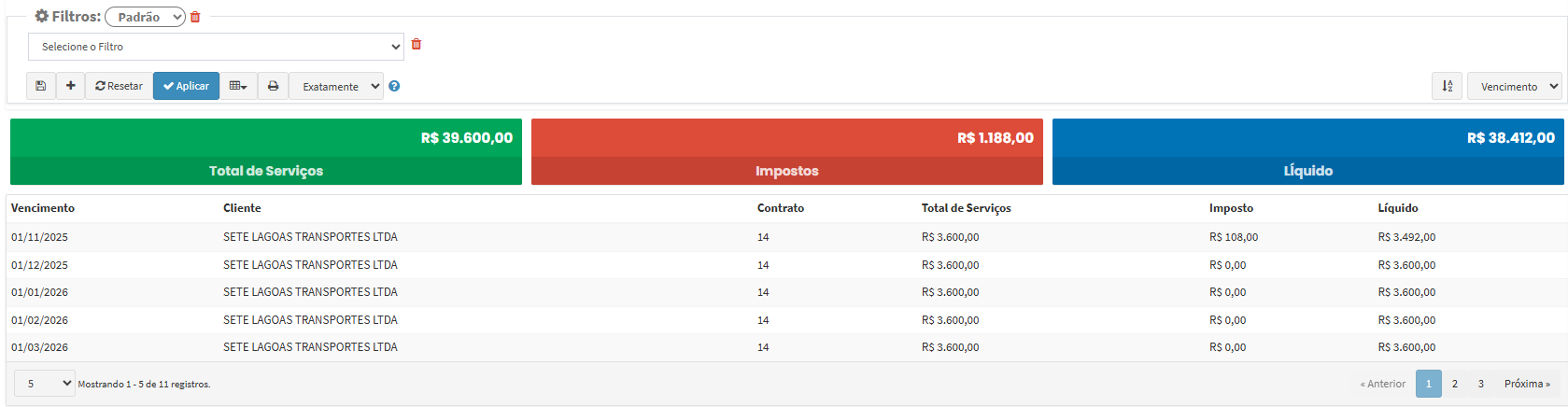This screenshot has height=407, width=1568.
Task: Click the blue help question mark icon
Action: (x=394, y=86)
